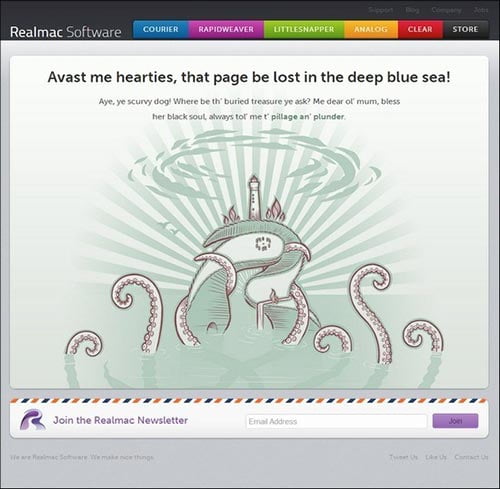
Task: Click the Contact Us link
Action: click(x=471, y=457)
